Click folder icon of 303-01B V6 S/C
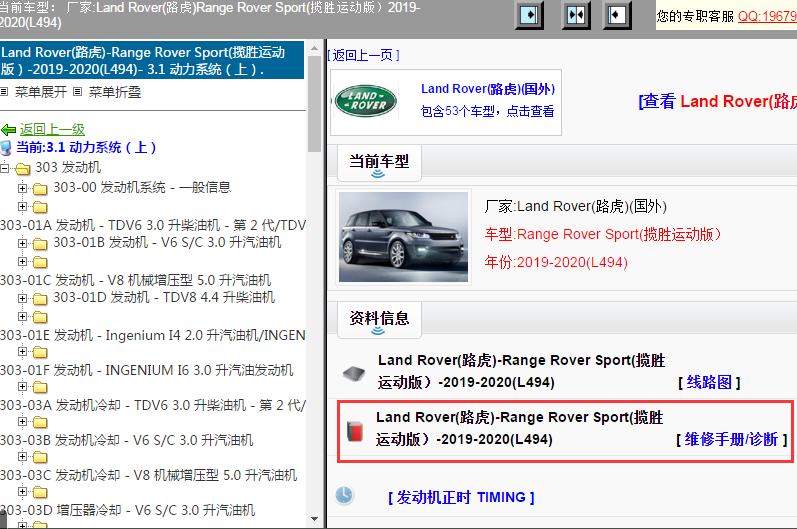Viewport: 797px width, 529px height. pyautogui.click(x=40, y=244)
